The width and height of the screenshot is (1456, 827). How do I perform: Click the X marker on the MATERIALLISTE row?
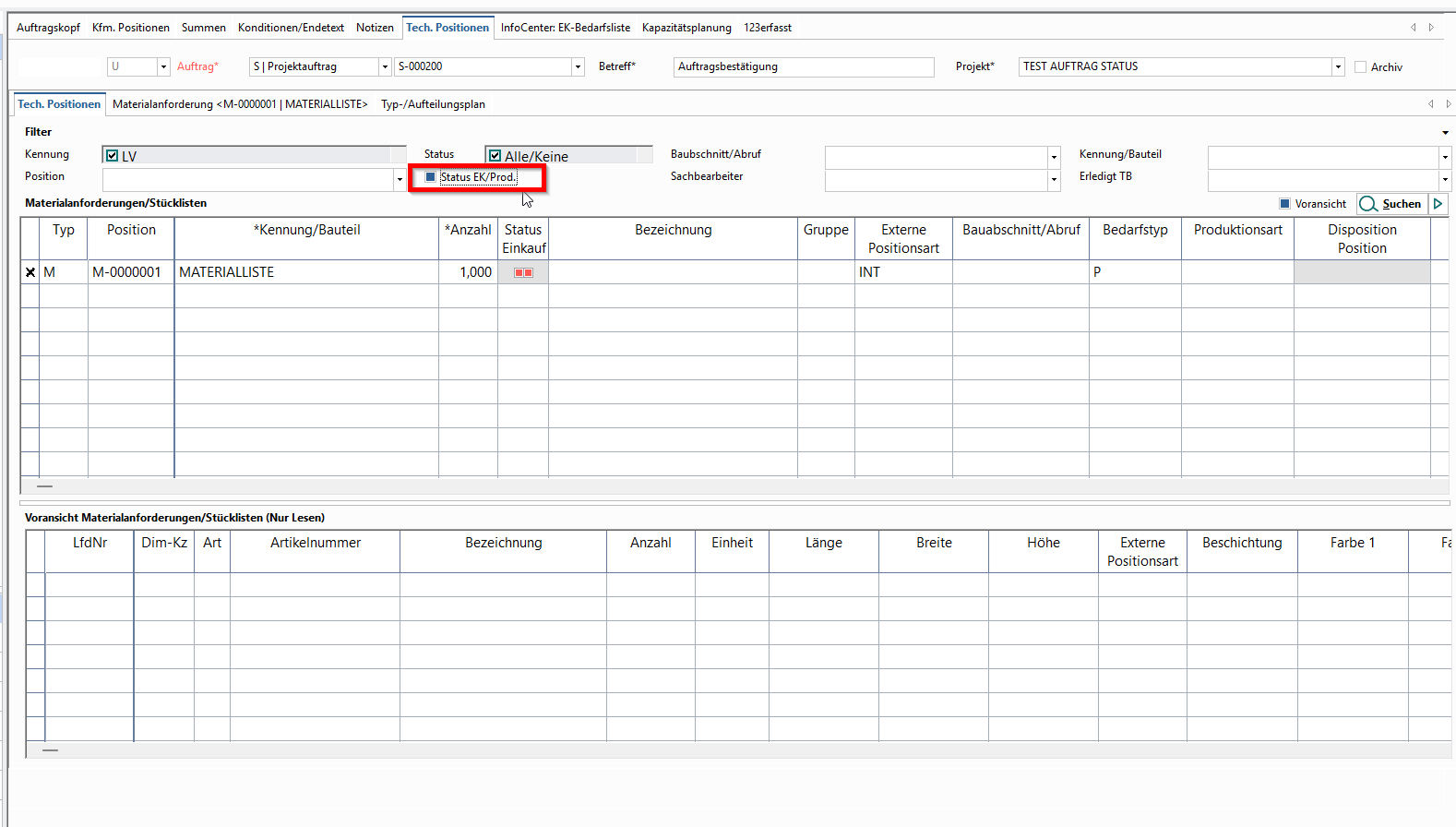30,272
